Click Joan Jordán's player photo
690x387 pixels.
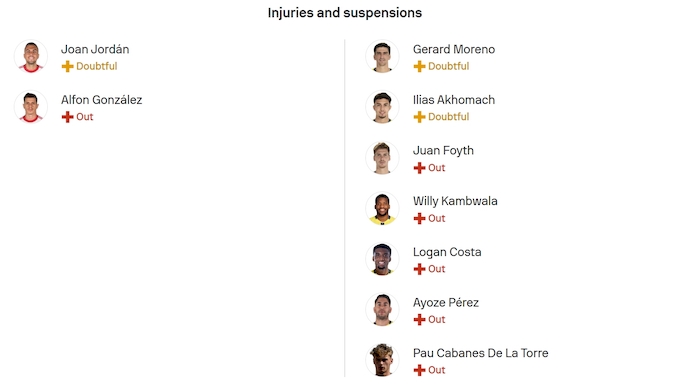(x=31, y=56)
